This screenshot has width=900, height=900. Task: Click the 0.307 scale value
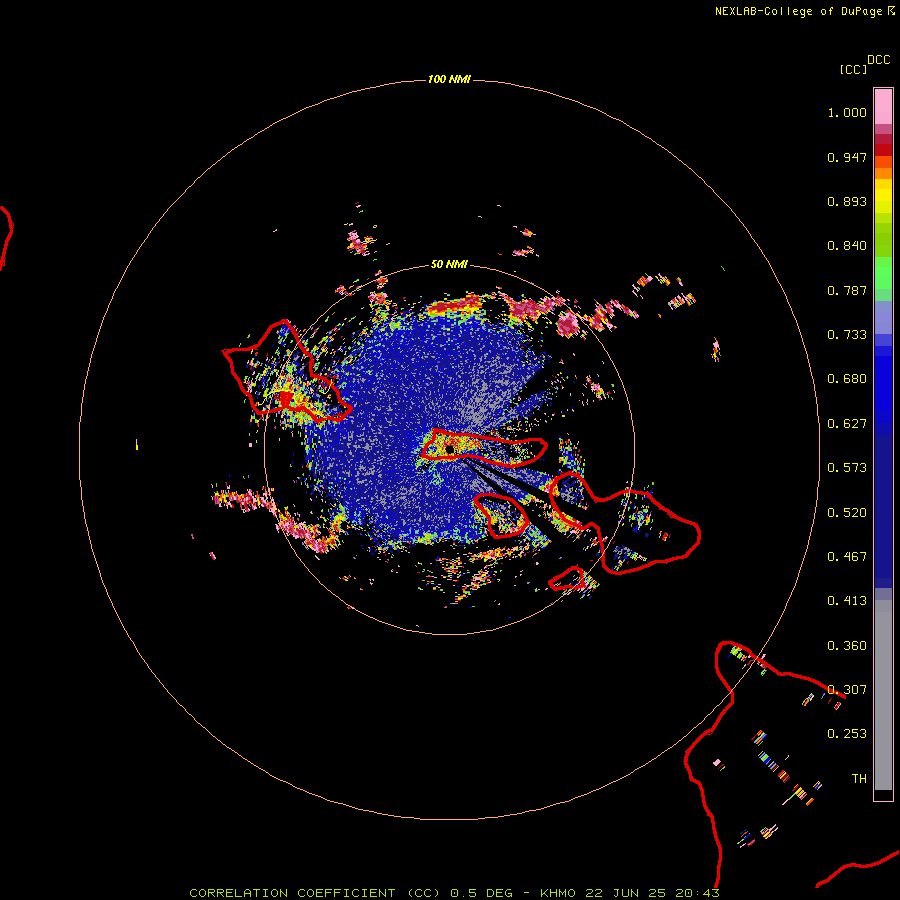(x=847, y=690)
